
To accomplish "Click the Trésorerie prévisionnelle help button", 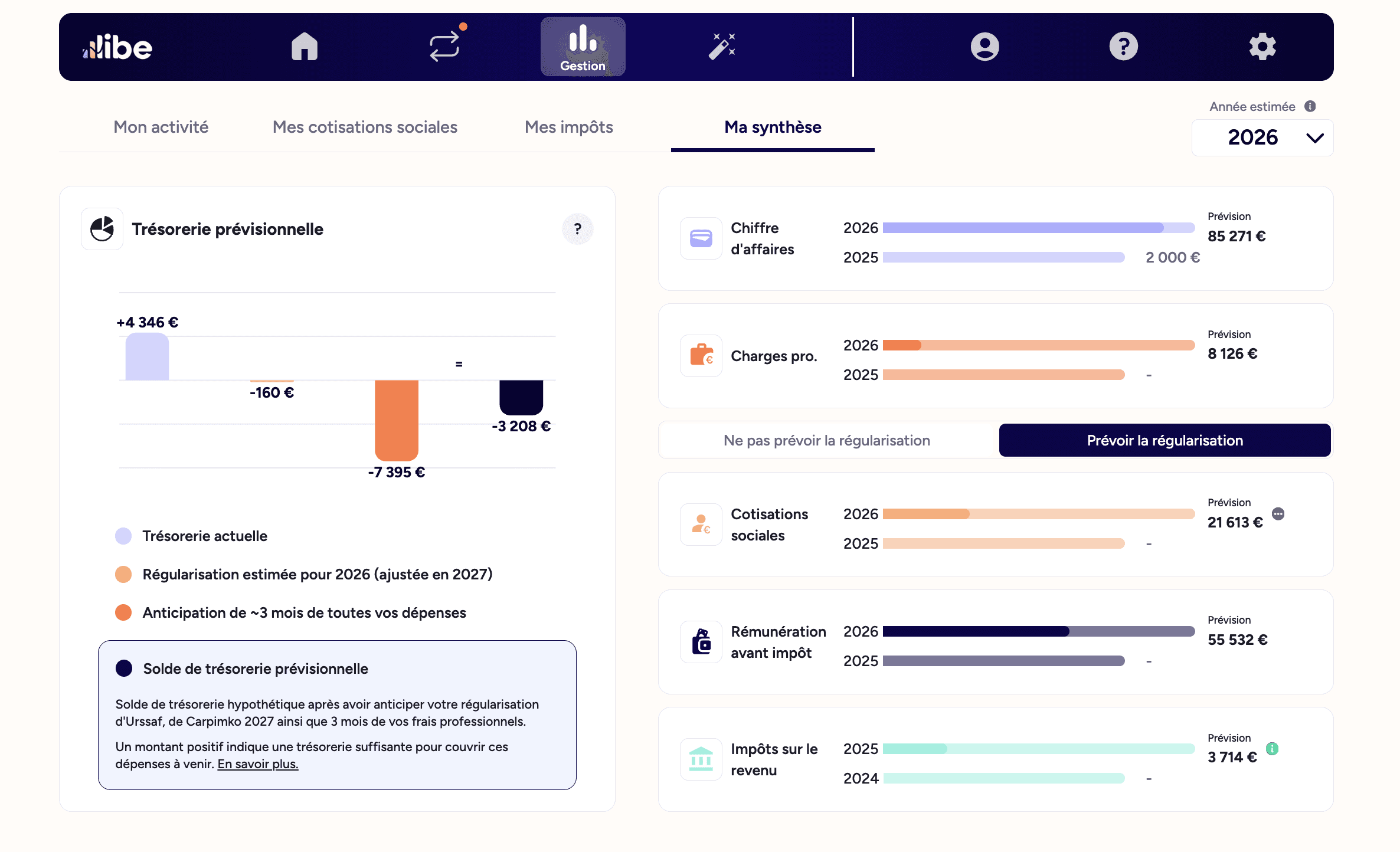I will tap(577, 229).
